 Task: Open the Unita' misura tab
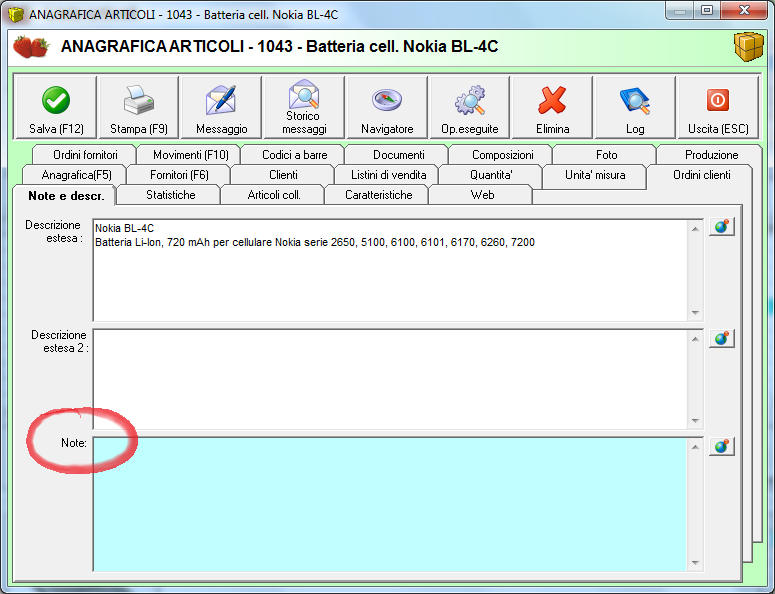595,175
